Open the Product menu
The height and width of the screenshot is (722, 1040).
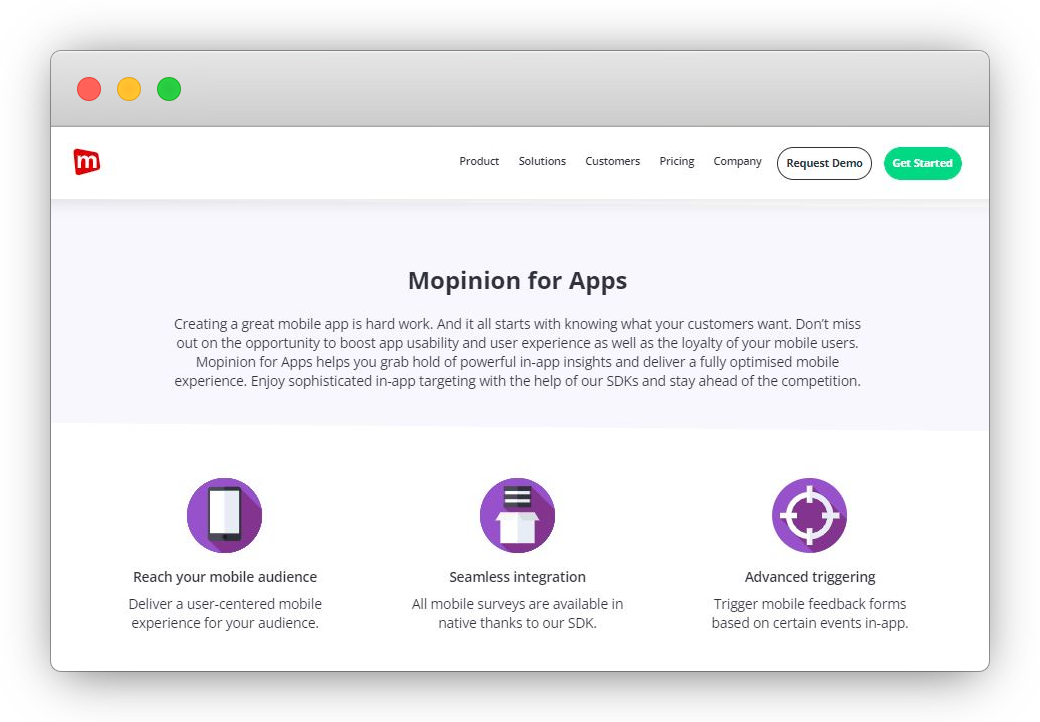(x=479, y=161)
